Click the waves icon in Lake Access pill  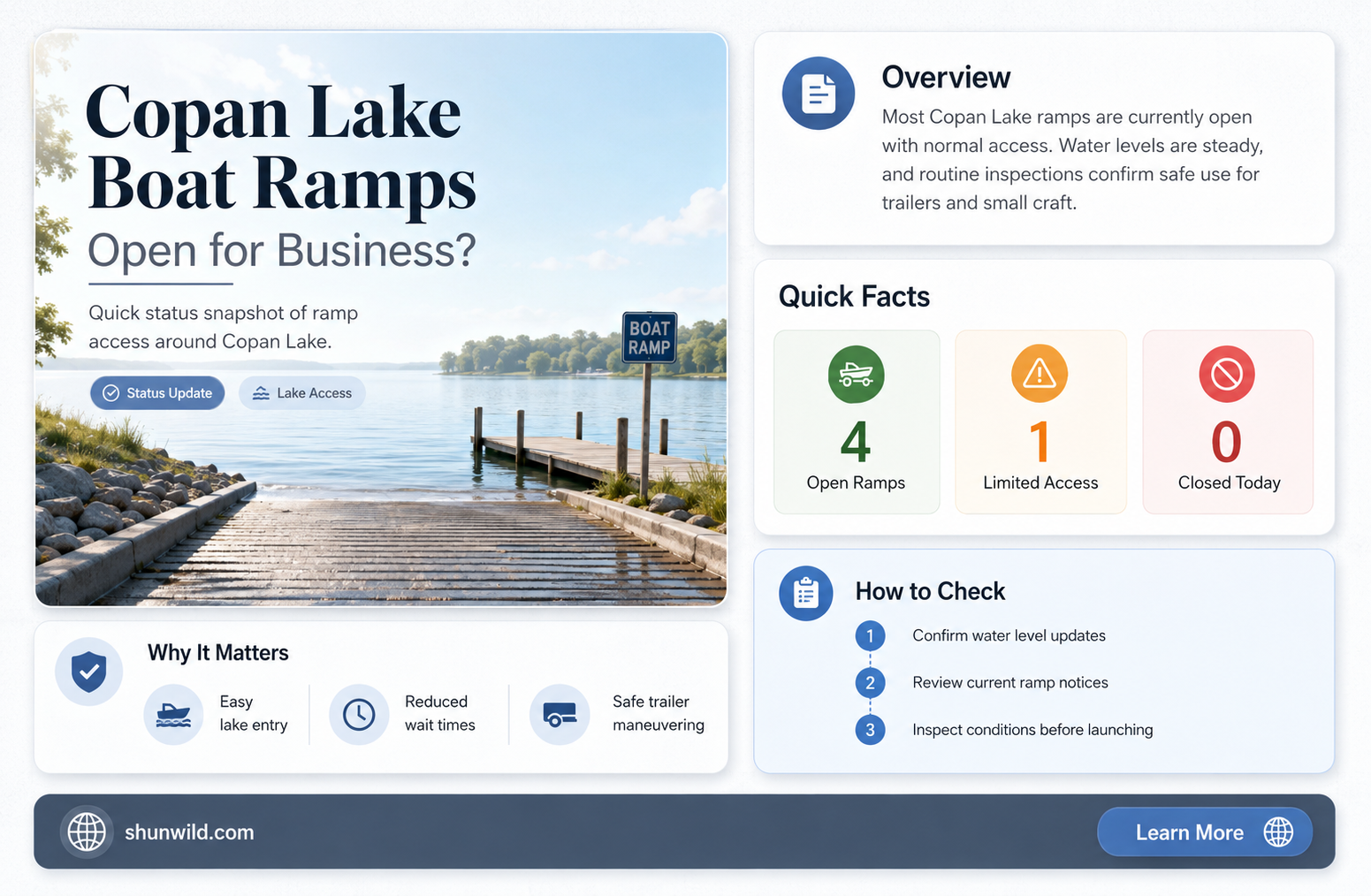pos(261,393)
